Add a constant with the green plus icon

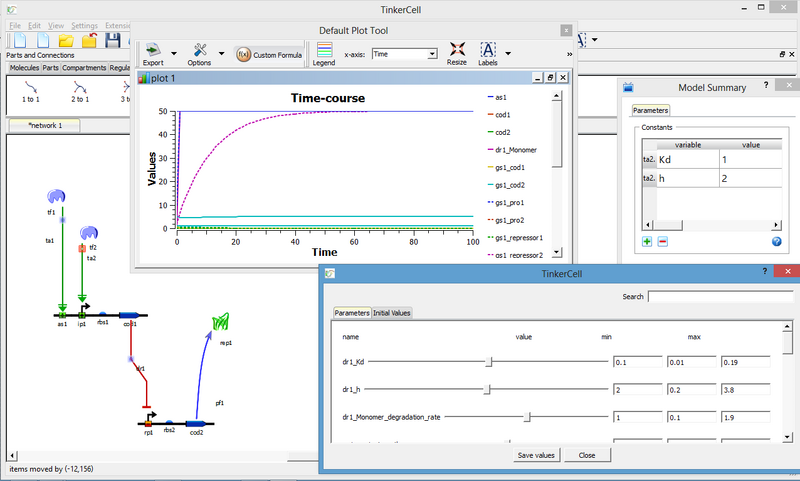click(647, 242)
